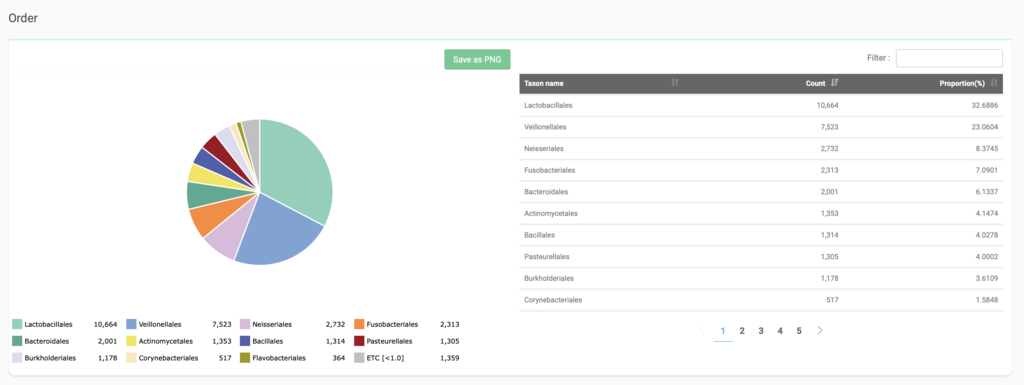Select Bacillales row in table
This screenshot has width=1024, height=385.
point(761,235)
